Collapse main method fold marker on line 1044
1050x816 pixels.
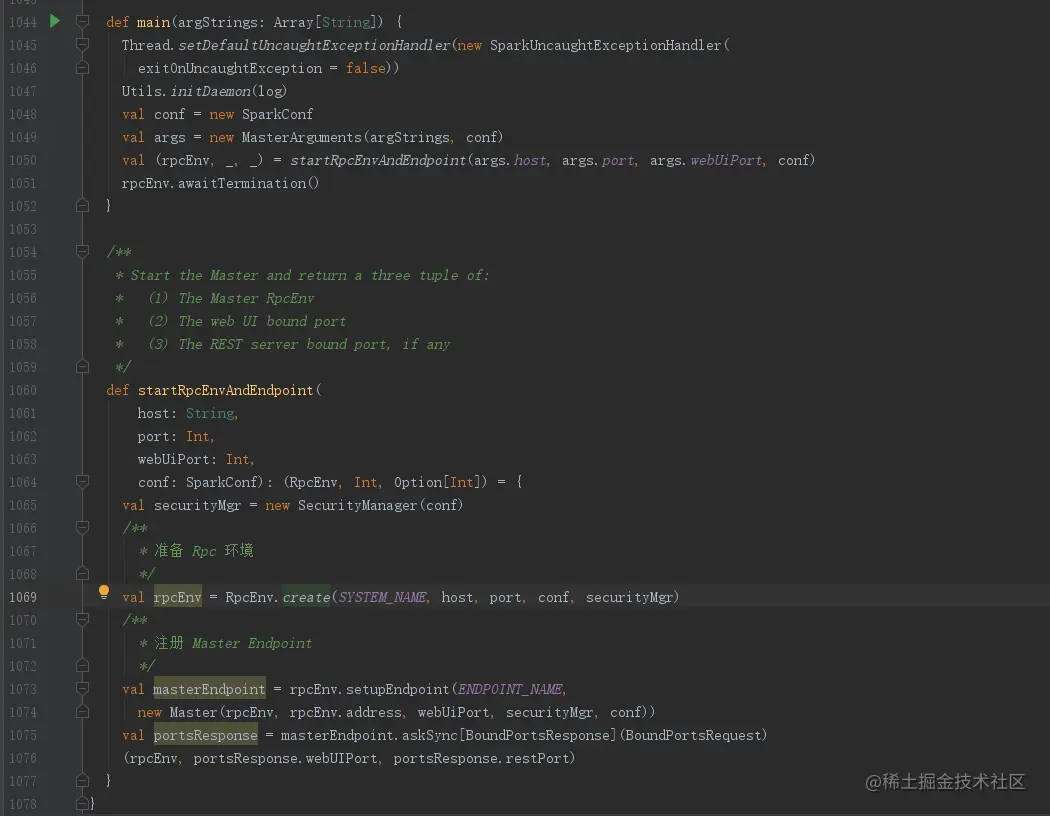point(82,22)
